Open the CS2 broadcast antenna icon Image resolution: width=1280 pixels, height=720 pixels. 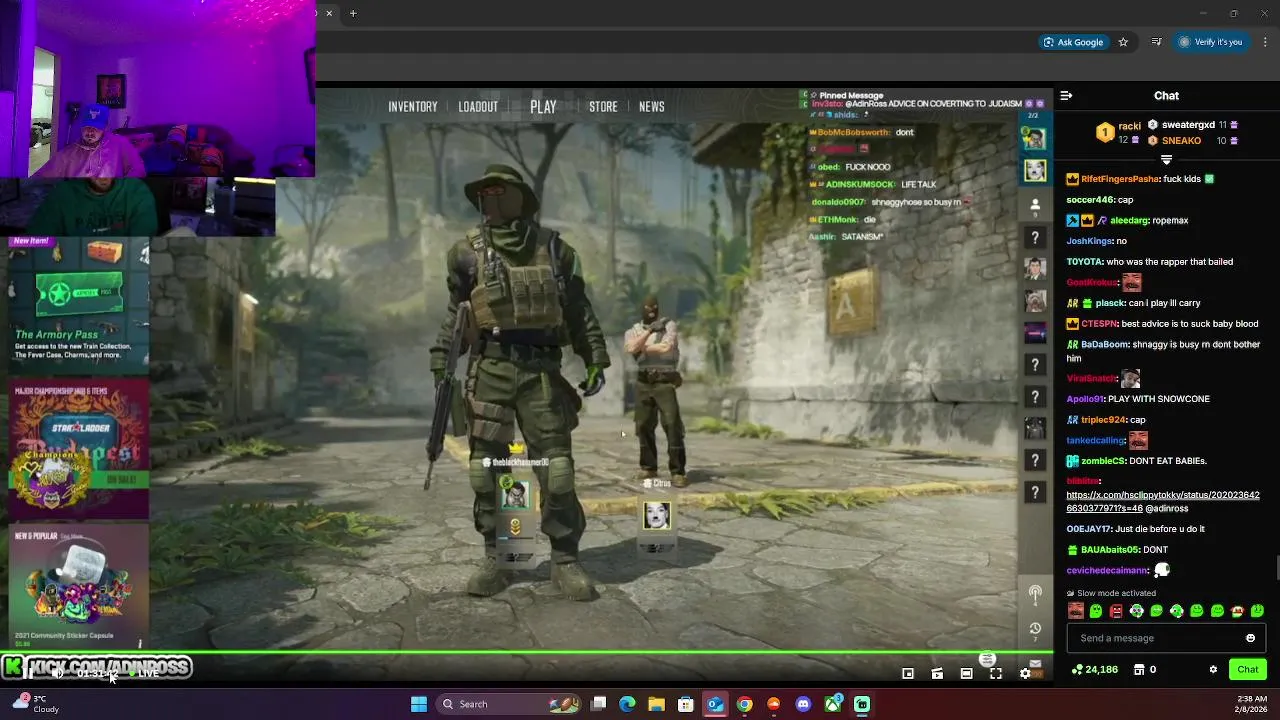coord(1035,594)
